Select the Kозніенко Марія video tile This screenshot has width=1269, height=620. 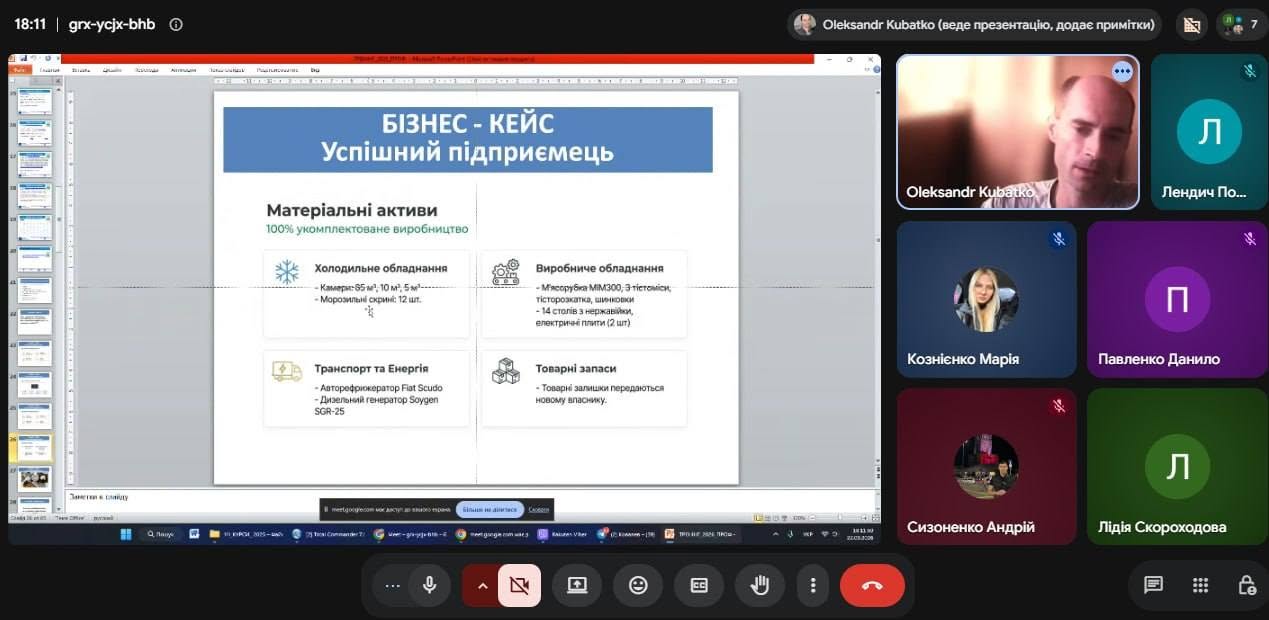[x=986, y=299]
